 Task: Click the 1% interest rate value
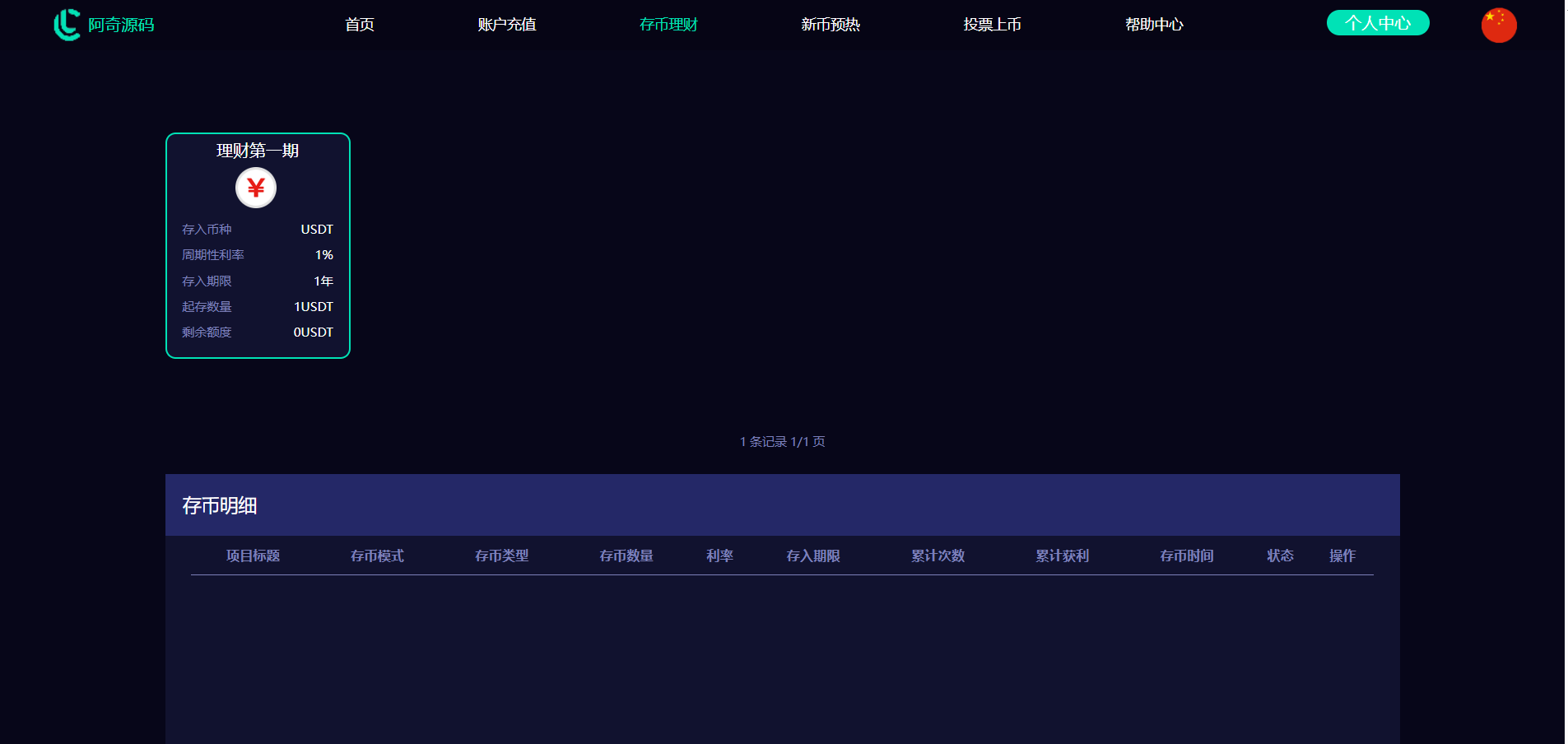[x=324, y=255]
